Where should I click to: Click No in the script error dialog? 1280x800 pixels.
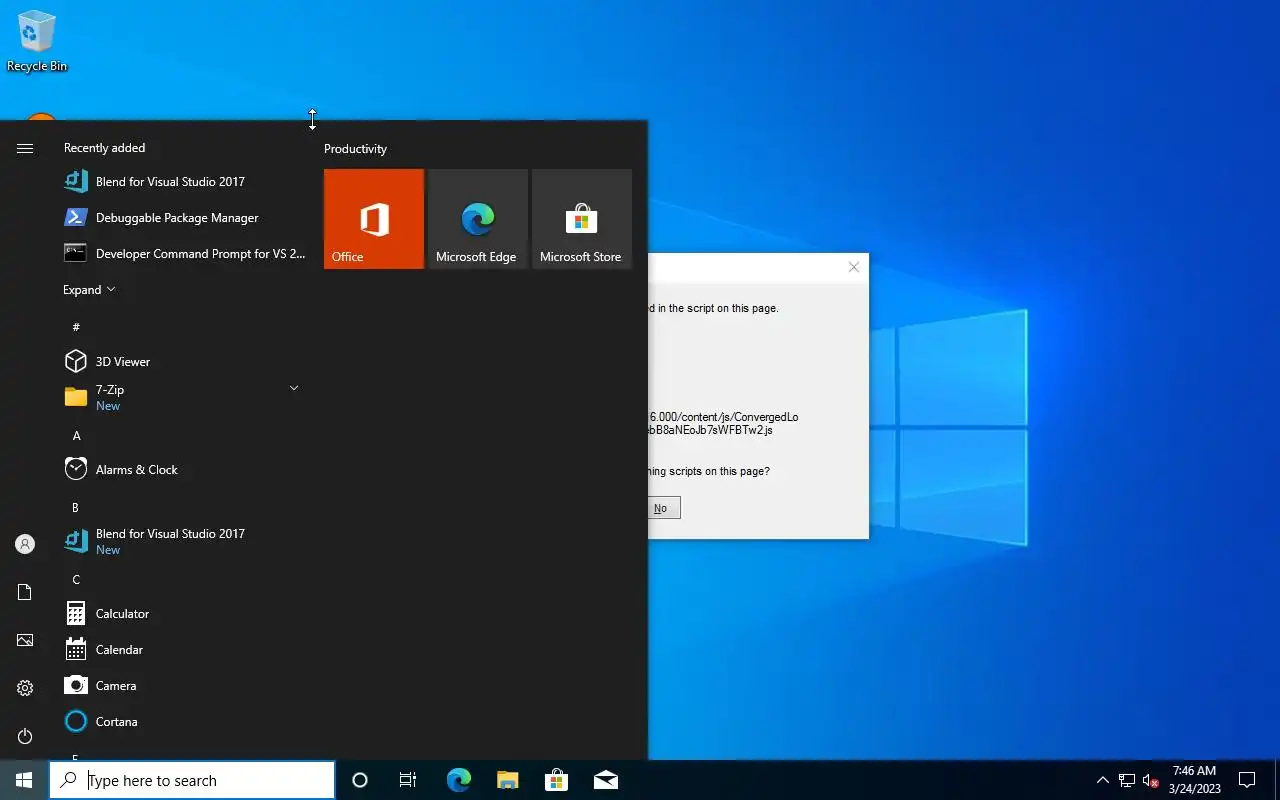pyautogui.click(x=661, y=508)
